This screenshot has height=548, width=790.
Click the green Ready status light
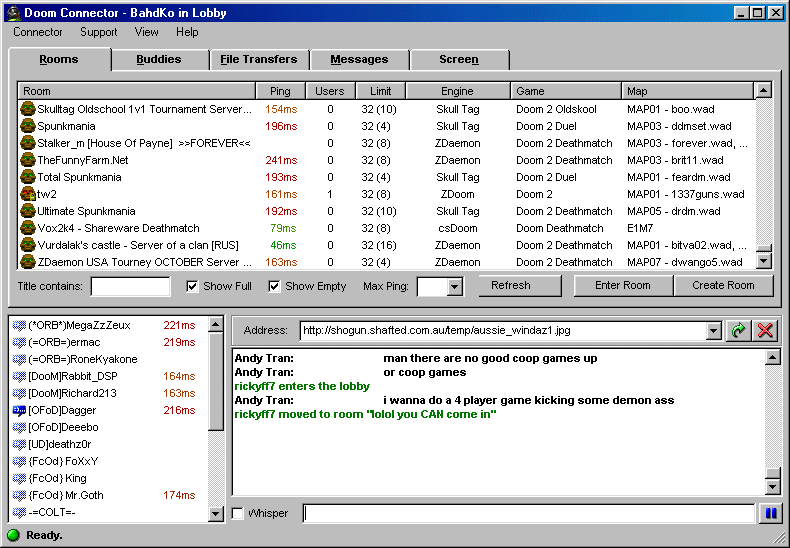click(14, 535)
